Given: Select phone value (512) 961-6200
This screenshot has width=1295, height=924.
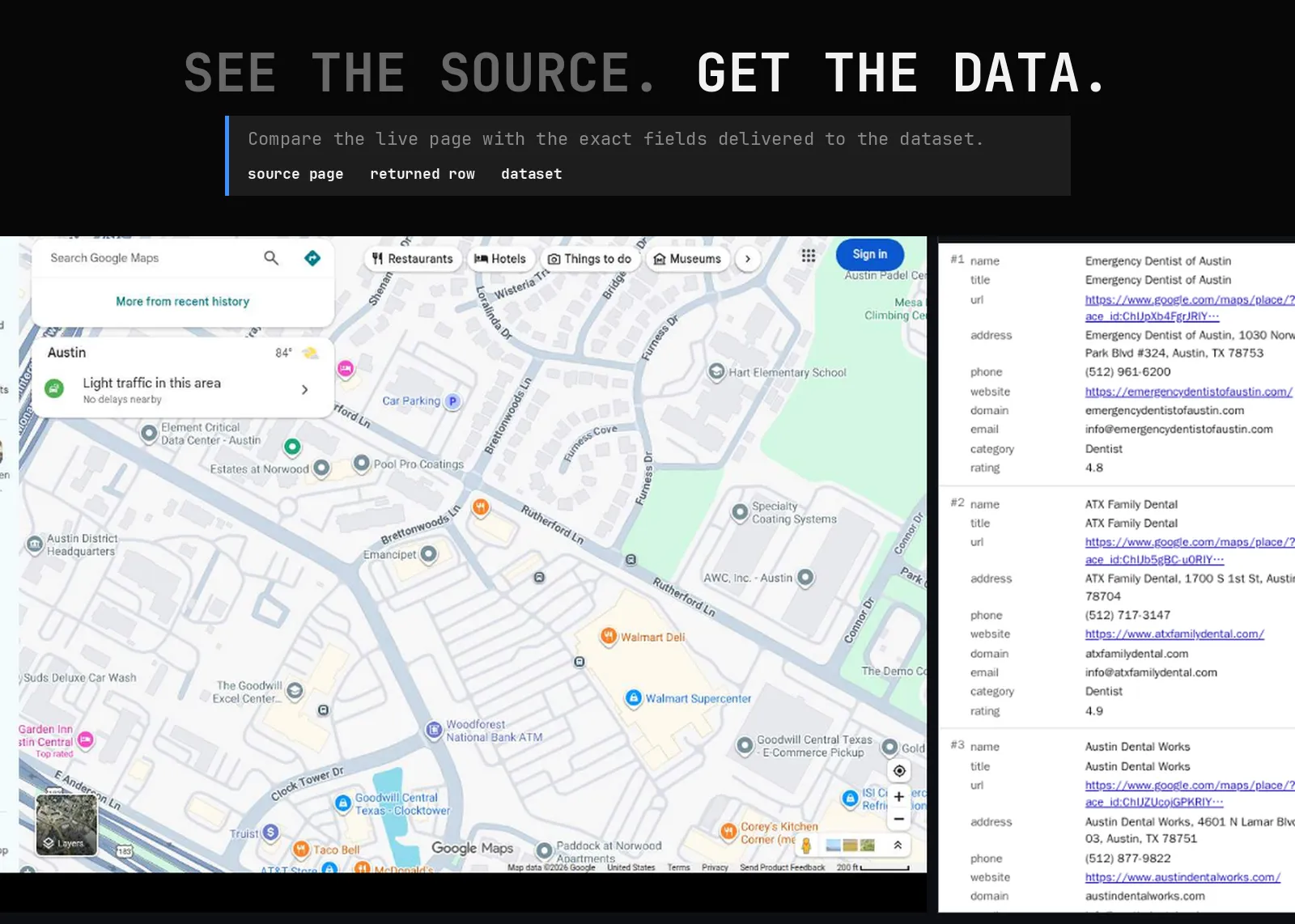Looking at the screenshot, I should point(1127,372).
